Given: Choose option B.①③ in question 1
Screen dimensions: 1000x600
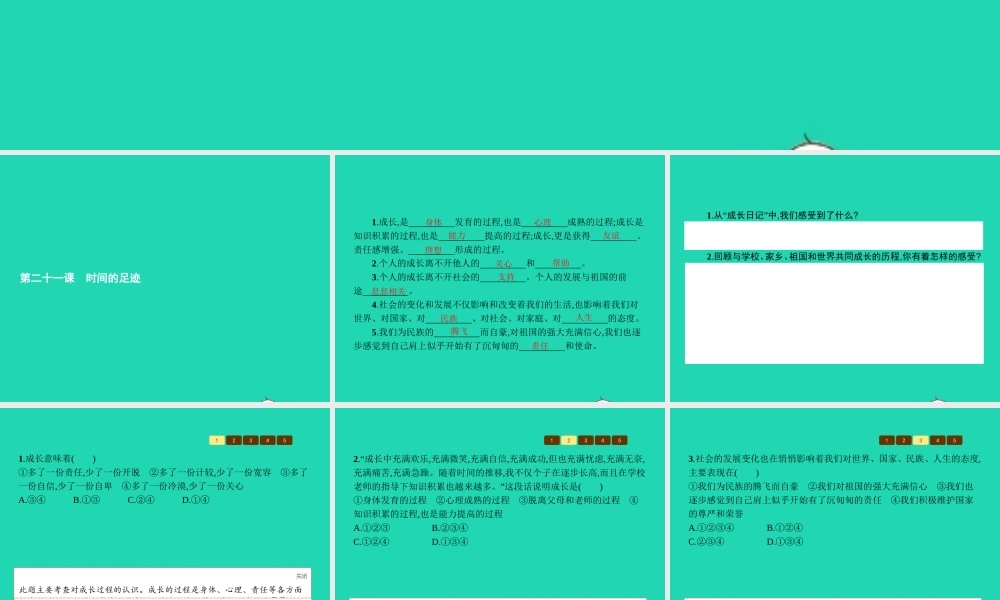Looking at the screenshot, I should point(86,500).
